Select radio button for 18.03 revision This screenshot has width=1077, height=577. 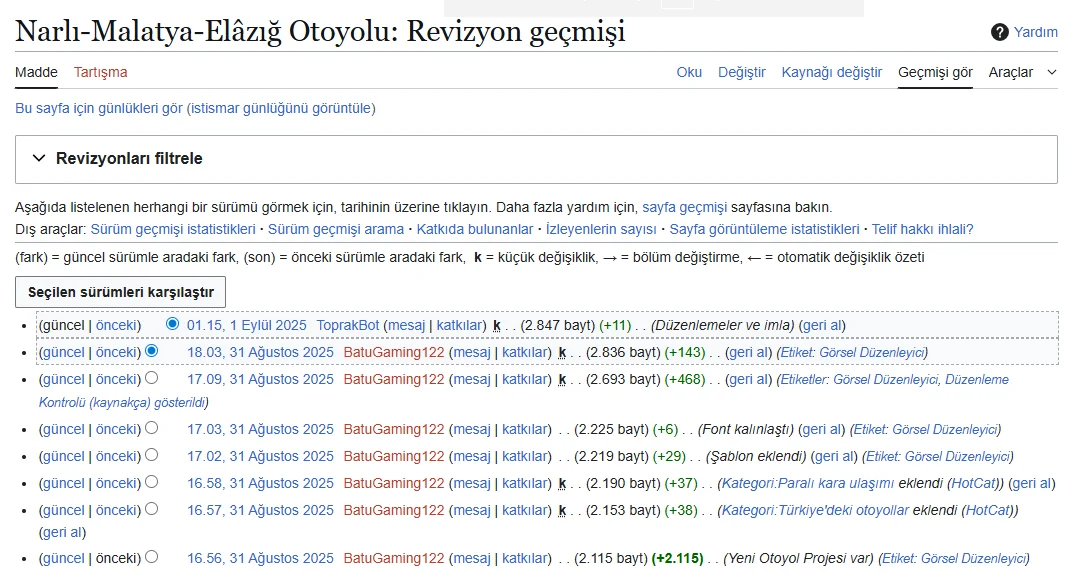point(152,352)
